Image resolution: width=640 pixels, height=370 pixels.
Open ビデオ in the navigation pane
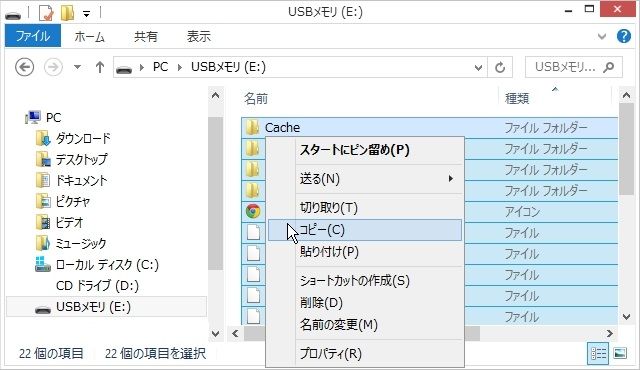pos(69,223)
